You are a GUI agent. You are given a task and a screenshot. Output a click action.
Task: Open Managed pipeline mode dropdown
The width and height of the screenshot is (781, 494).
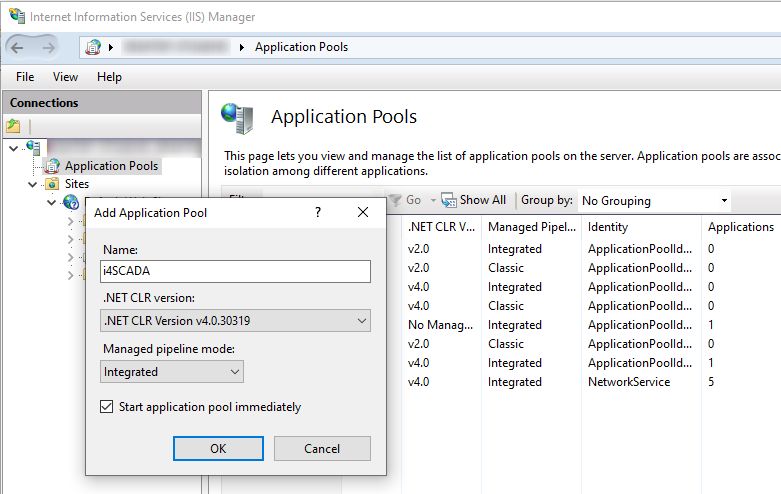[x=172, y=371]
